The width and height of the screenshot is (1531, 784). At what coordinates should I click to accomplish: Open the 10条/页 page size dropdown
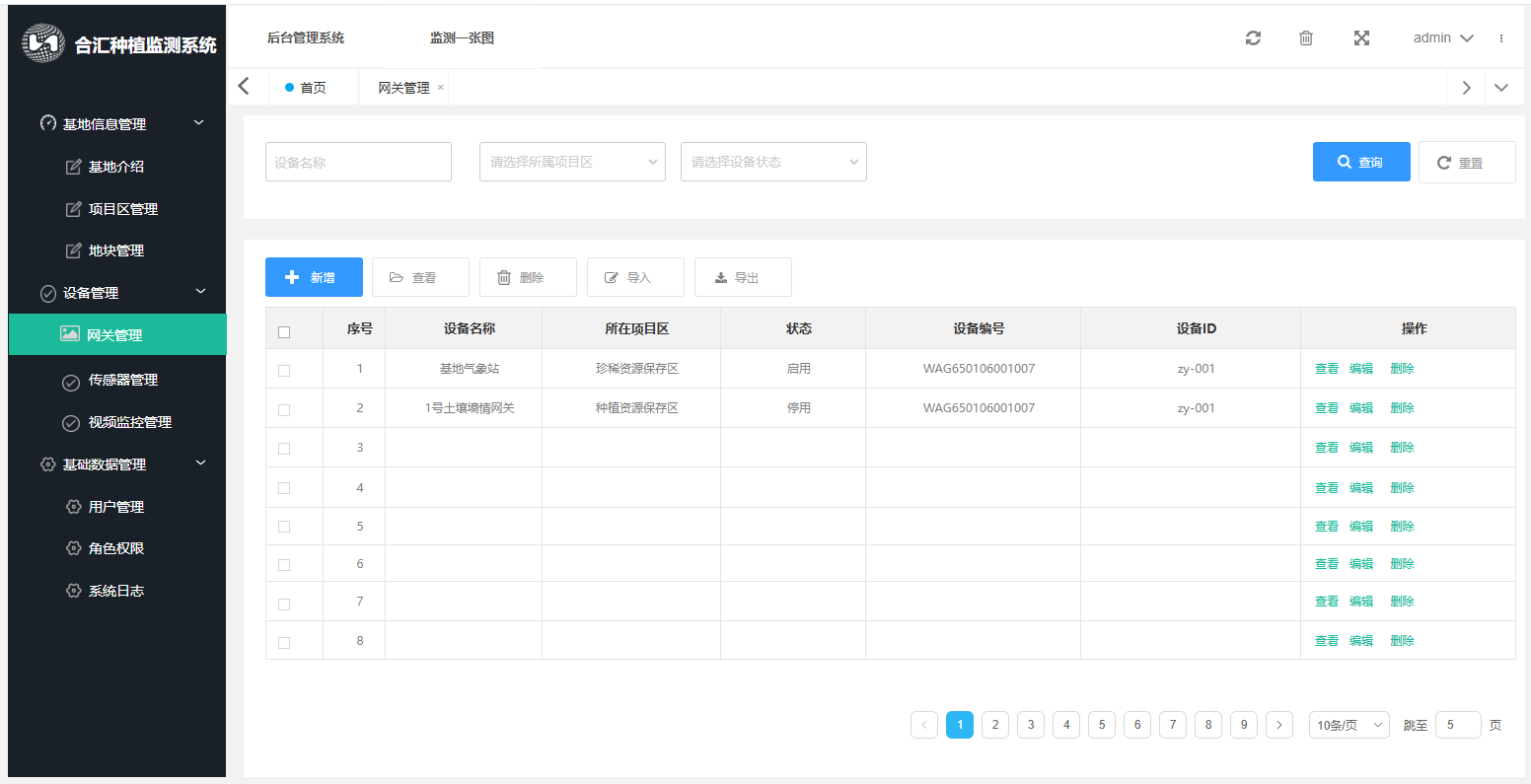[1349, 725]
